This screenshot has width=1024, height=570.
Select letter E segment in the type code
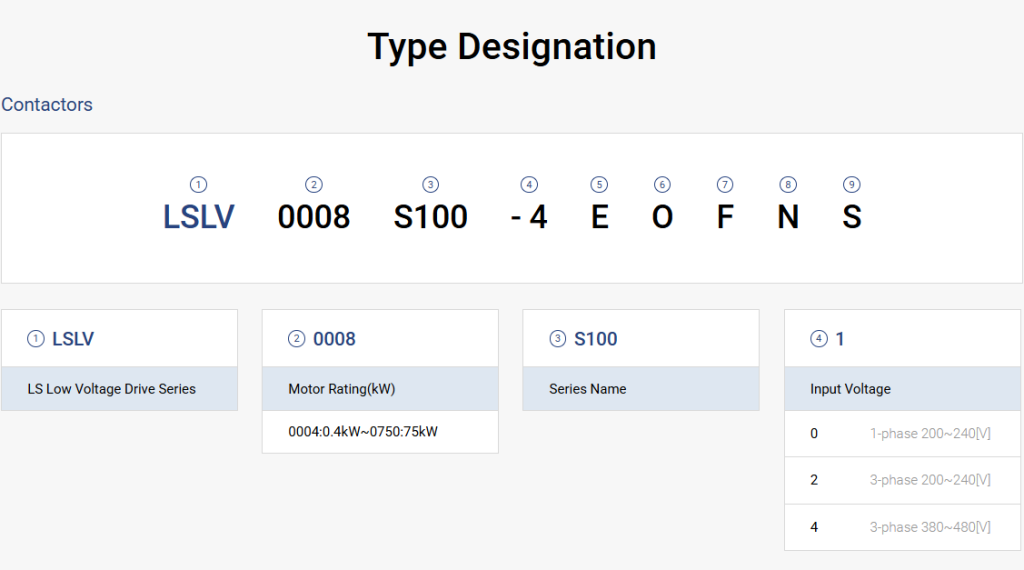tap(600, 217)
